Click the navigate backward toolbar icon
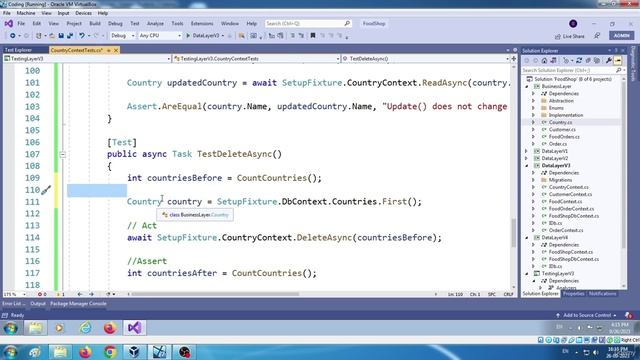 [13, 36]
